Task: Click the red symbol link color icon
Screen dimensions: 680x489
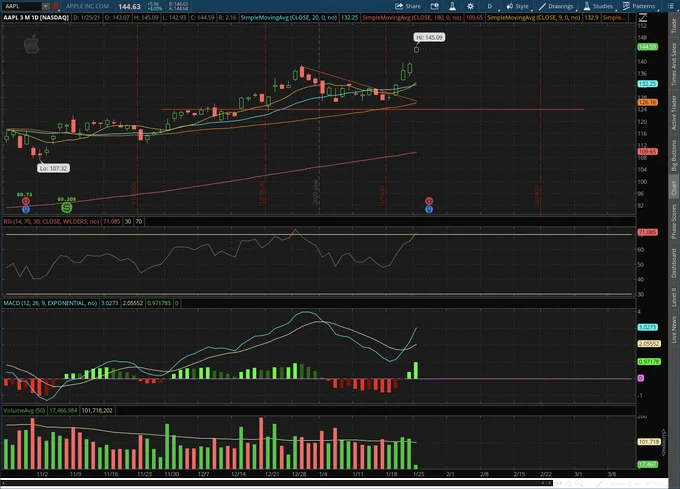Action: (x=56, y=6)
